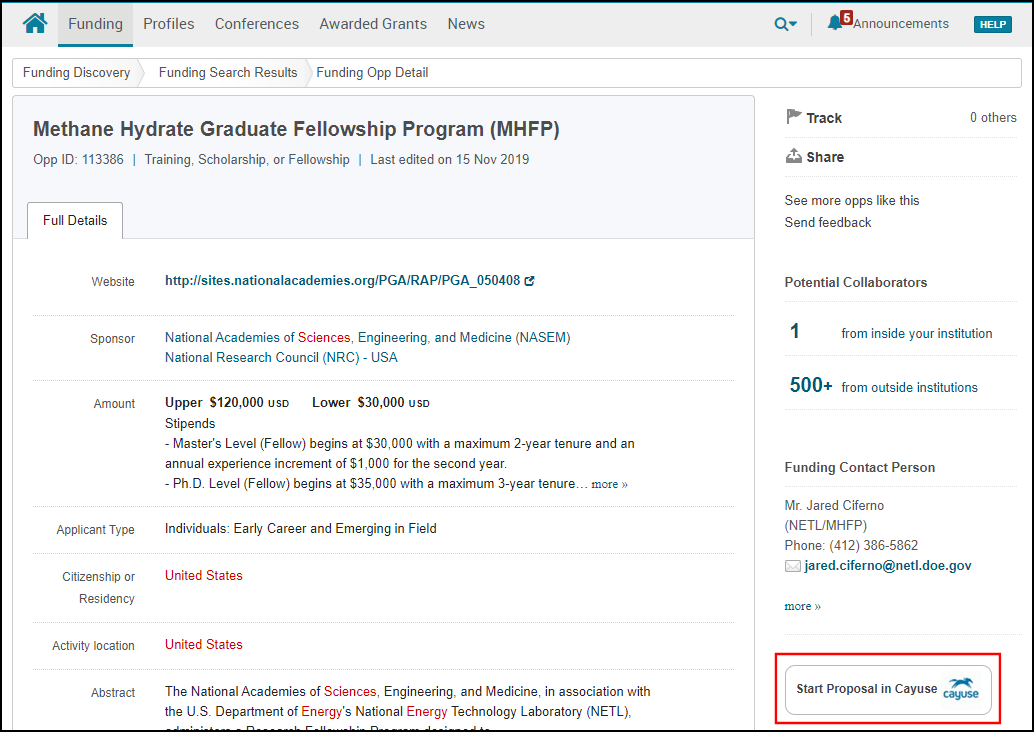Click Share this opportunity
The width and height of the screenshot is (1034, 732).
[x=825, y=157]
